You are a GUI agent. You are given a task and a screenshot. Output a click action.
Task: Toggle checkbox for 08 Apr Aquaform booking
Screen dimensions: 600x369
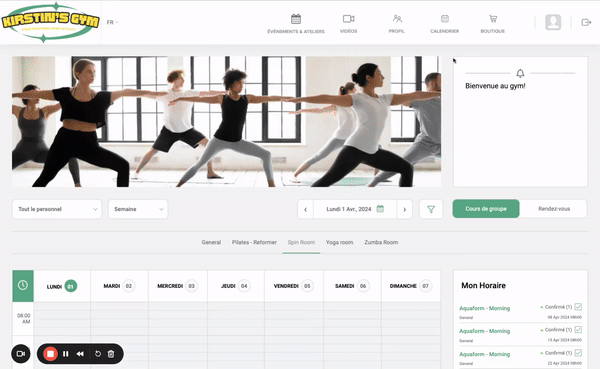(578, 307)
